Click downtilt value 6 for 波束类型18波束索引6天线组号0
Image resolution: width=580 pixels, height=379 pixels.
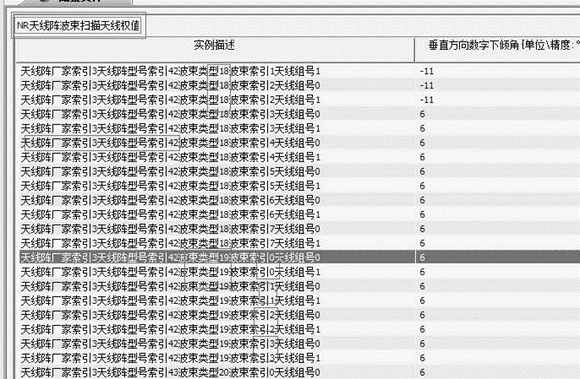422,200
